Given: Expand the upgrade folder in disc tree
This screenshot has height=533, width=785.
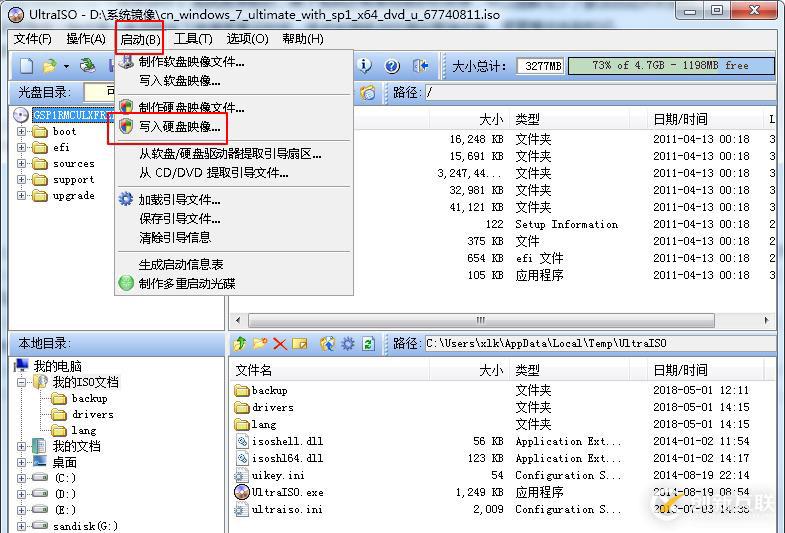Looking at the screenshot, I should [21, 196].
